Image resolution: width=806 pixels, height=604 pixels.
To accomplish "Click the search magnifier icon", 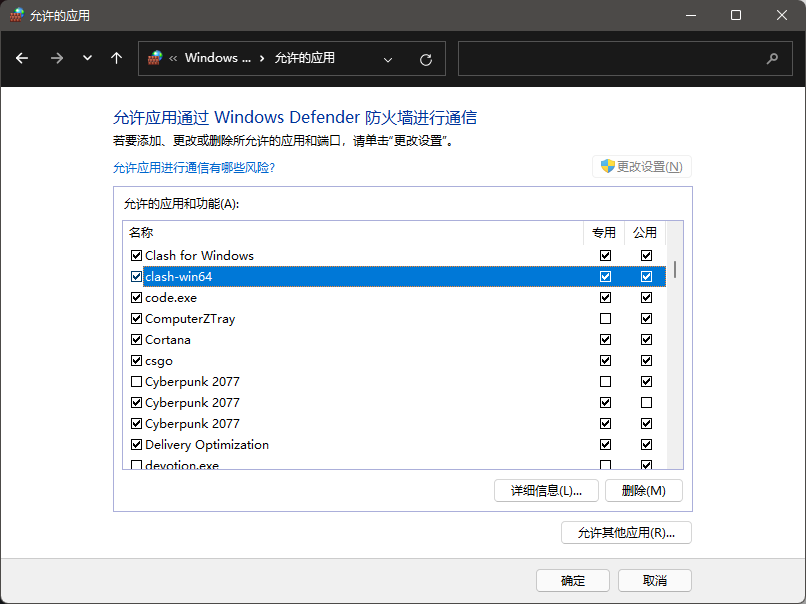I will click(772, 59).
